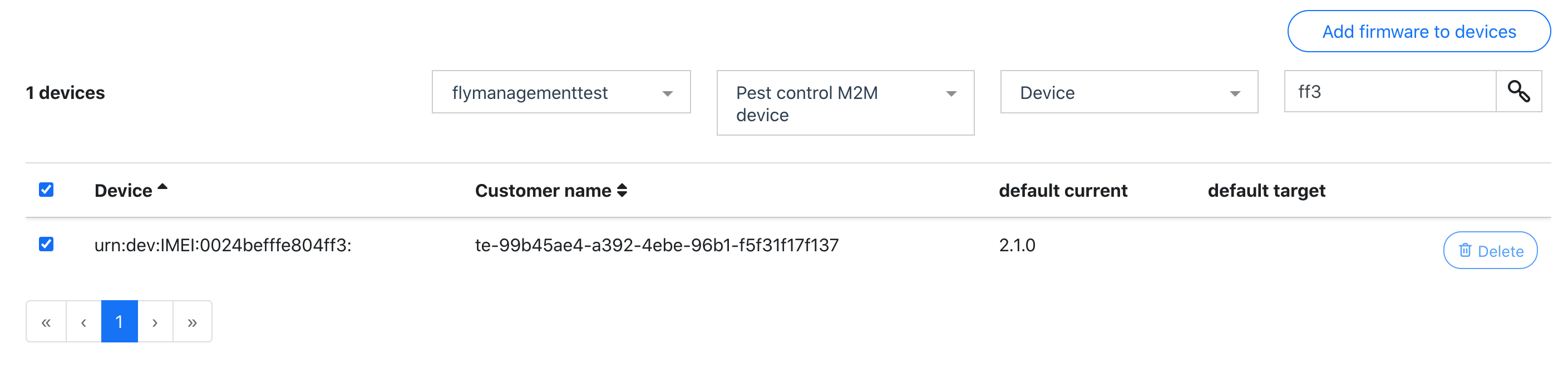The image size is (1568, 368).
Task: Click Add firmware to devices button
Action: tap(1419, 32)
